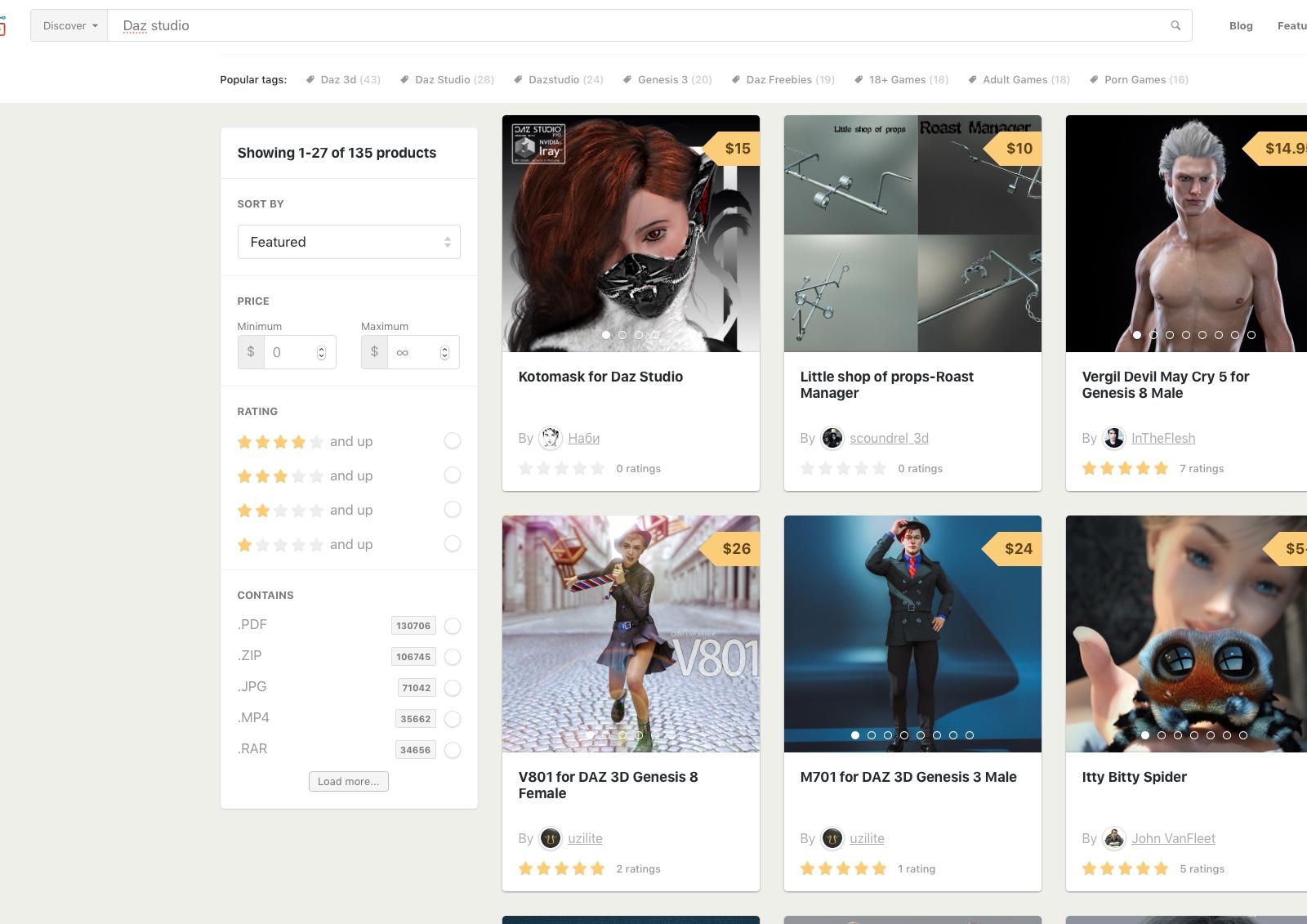Click the Maximum price stepper arrows
Image resolution: width=1307 pixels, height=924 pixels.
[x=444, y=352]
